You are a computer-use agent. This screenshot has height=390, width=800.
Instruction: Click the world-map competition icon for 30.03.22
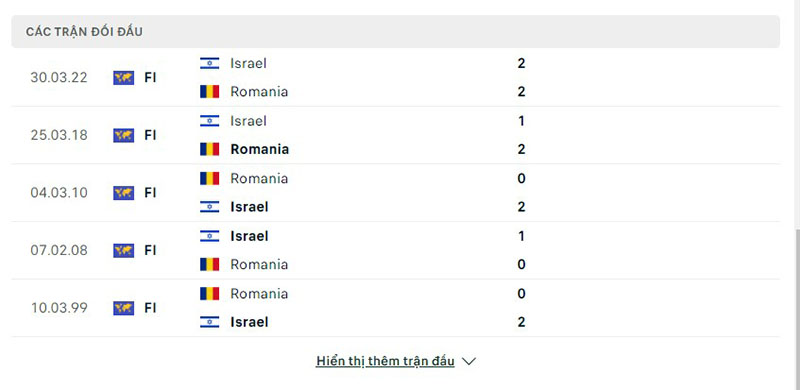[123, 78]
